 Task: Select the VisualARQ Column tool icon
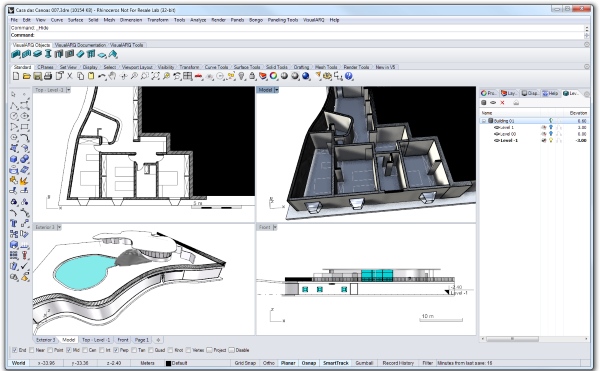pos(48,54)
